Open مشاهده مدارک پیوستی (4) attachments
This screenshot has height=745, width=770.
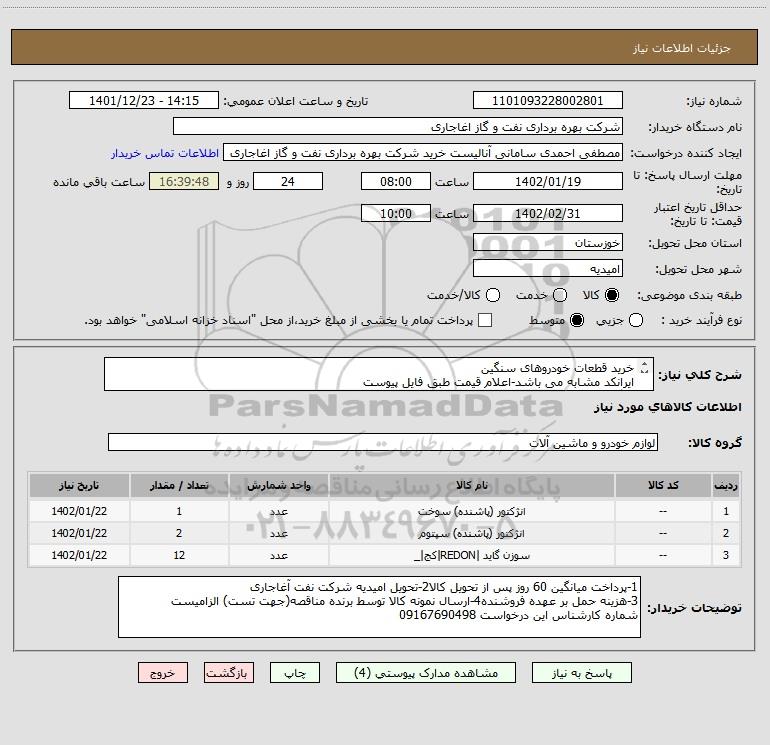coord(426,673)
